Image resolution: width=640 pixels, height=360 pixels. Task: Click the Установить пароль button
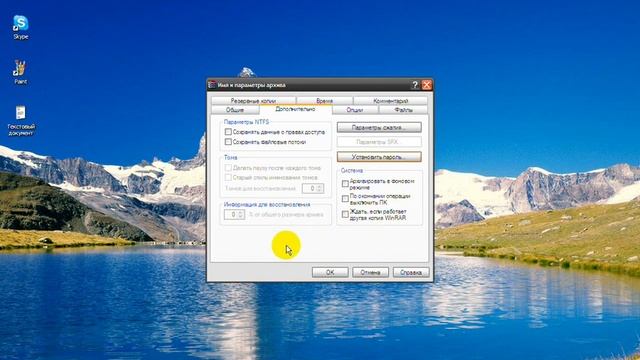click(379, 157)
